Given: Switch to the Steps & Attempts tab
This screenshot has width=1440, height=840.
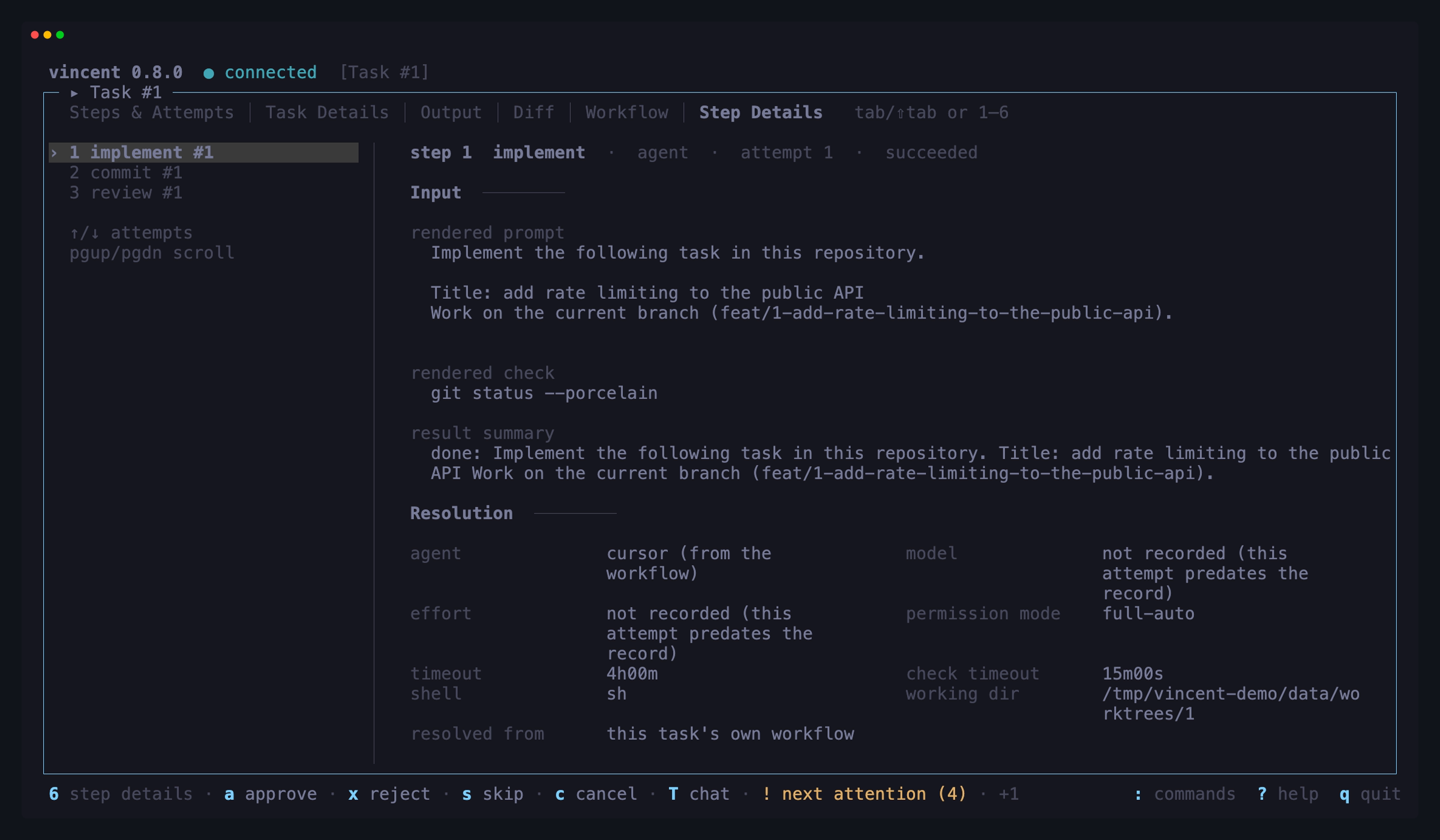Looking at the screenshot, I should pos(151,112).
